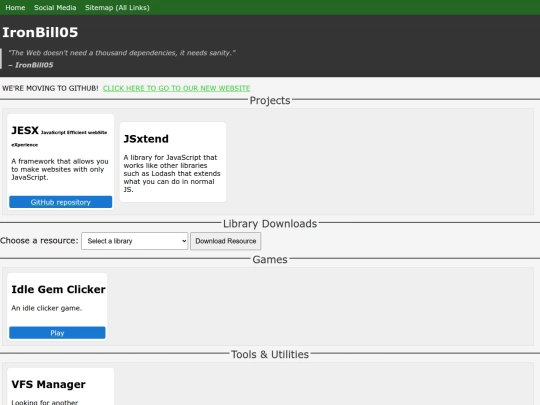Click the JESX framework description text
The image size is (540, 405).
(60, 169)
